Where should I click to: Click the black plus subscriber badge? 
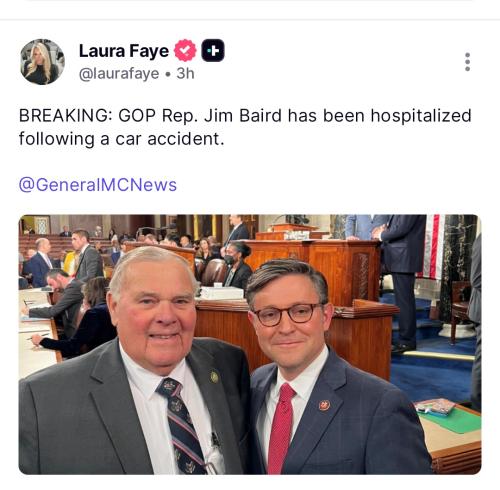tap(213, 50)
